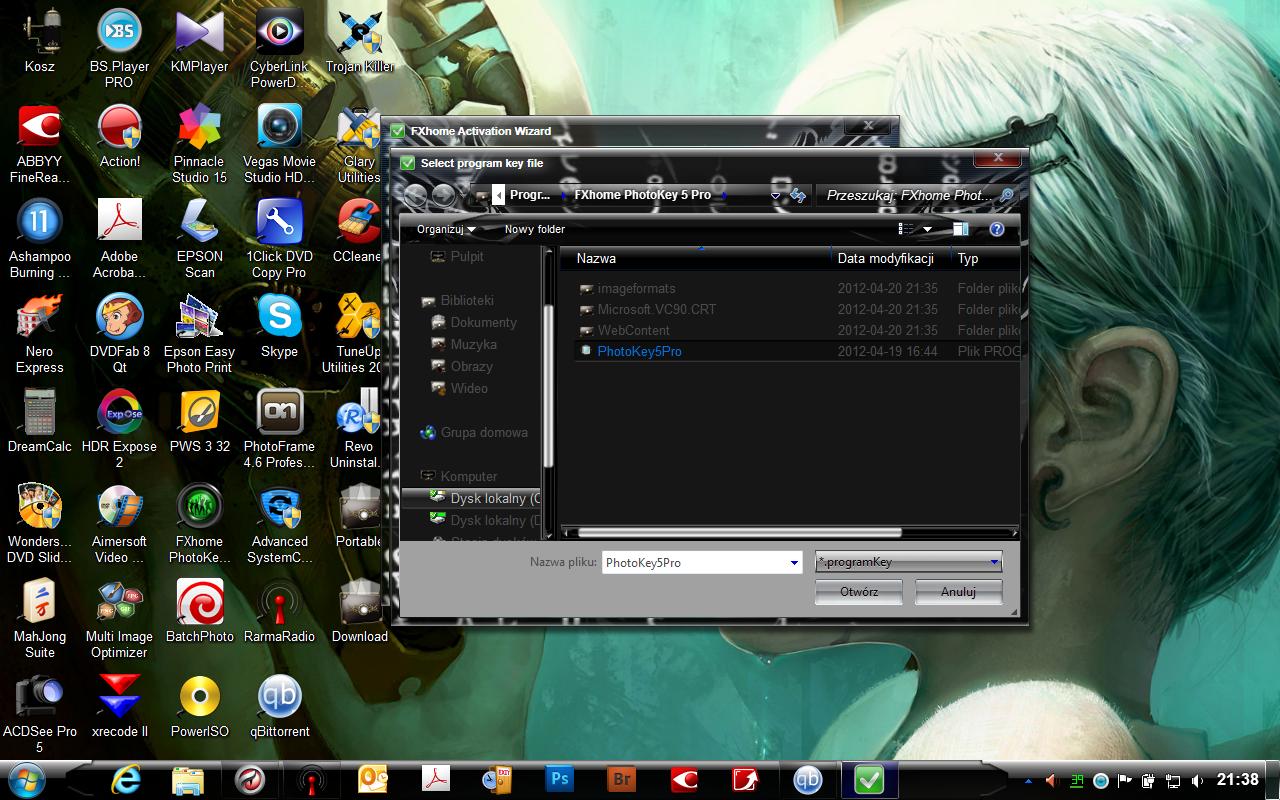The image size is (1280, 800).
Task: Select the PhotoKey5Pro file row
Action: 797,351
